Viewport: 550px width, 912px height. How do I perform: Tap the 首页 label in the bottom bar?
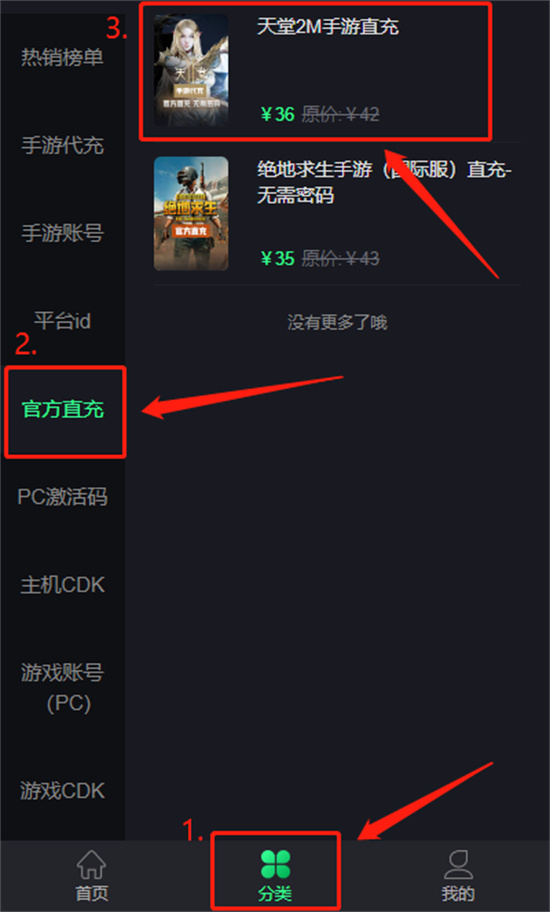tap(92, 893)
